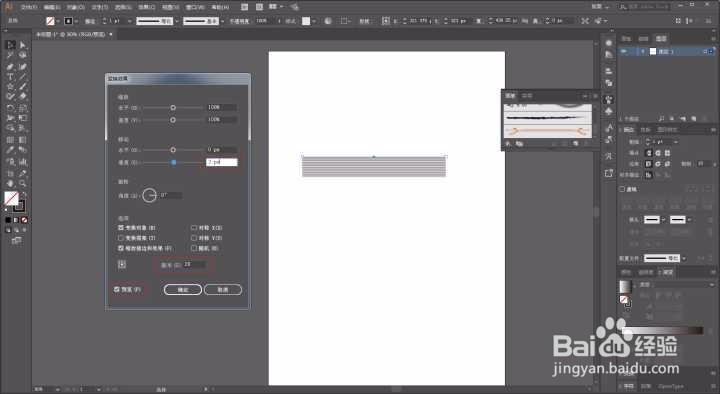The image size is (720, 394).
Task: Select the Type tool
Action: (x=10, y=77)
